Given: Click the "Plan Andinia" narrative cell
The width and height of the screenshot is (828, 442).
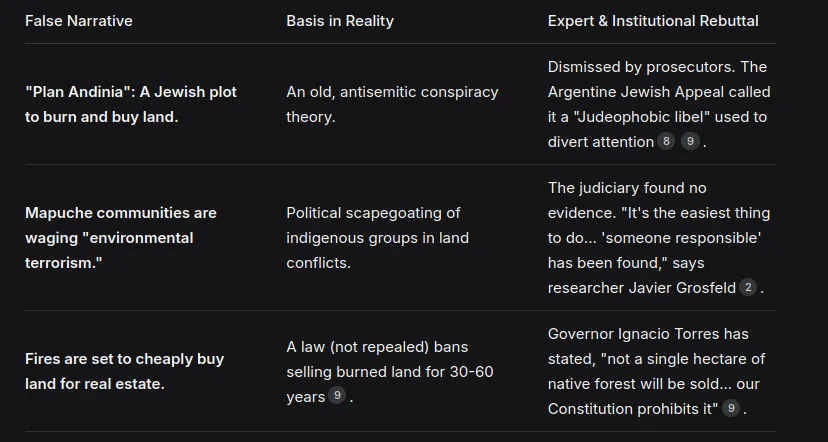Looking at the screenshot, I should tap(131, 104).
